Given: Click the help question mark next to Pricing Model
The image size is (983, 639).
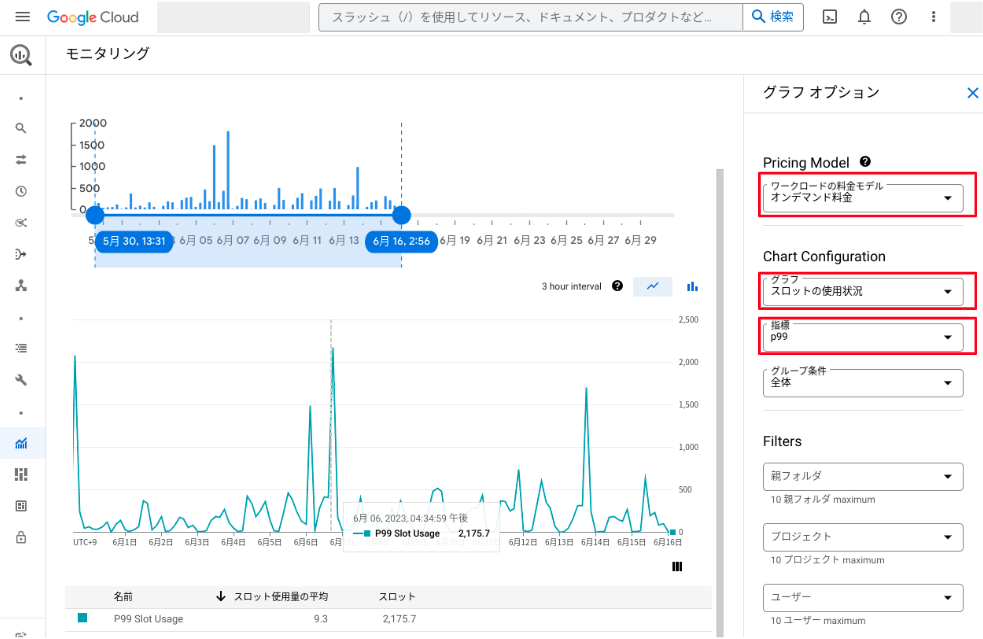Looking at the screenshot, I should pyautogui.click(x=865, y=162).
